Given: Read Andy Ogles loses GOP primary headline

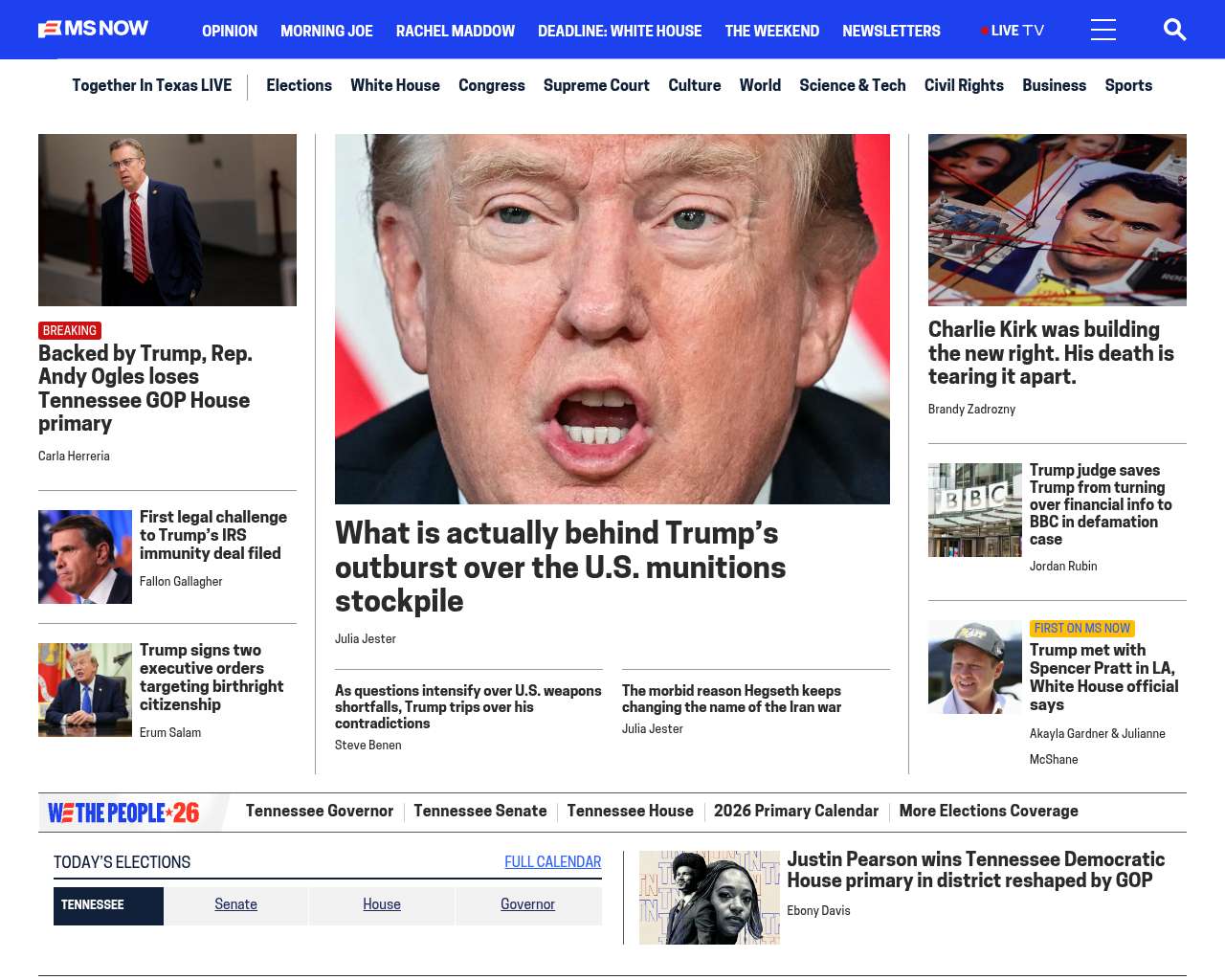Looking at the screenshot, I should (145, 389).
